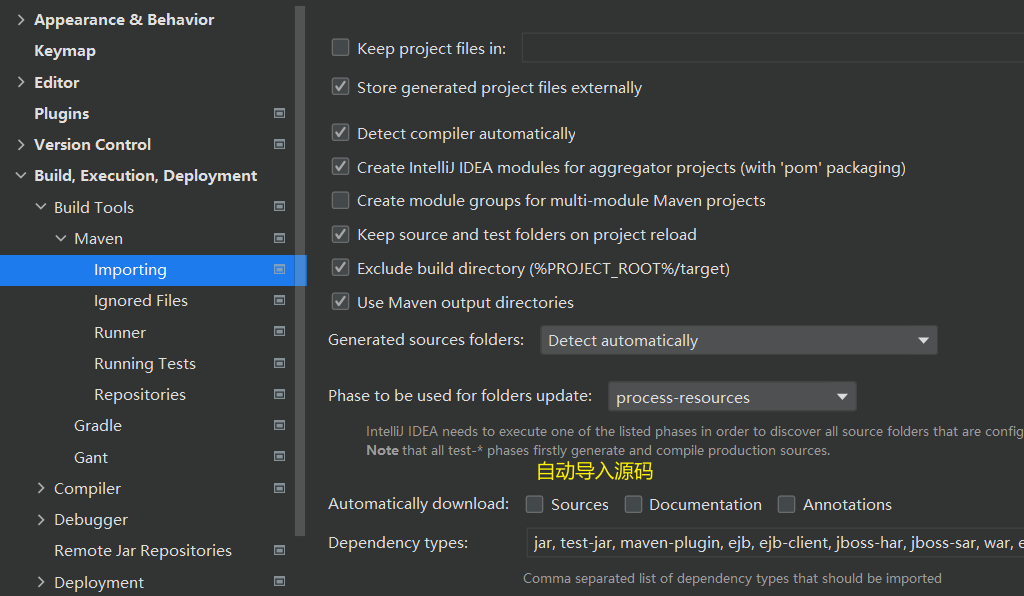Click the project-level icon beside Gant
This screenshot has width=1024, height=596.
(280, 456)
